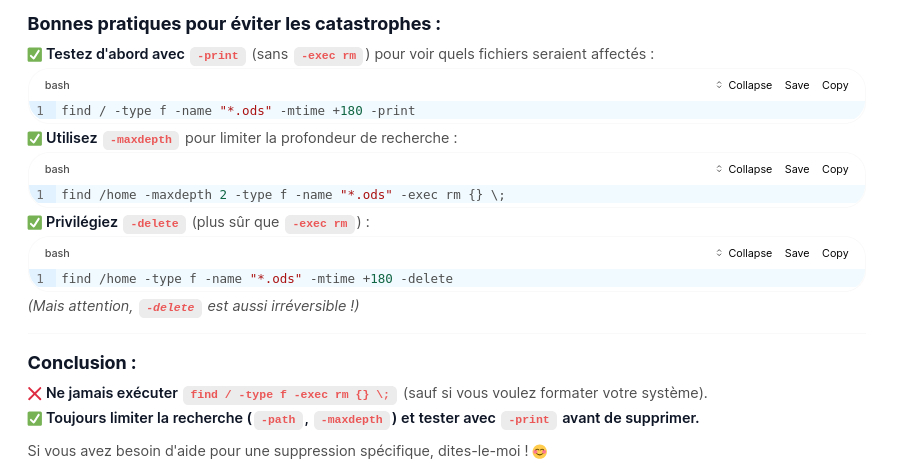
Task: Collapse the code block ending with -delete
Action: (744, 253)
